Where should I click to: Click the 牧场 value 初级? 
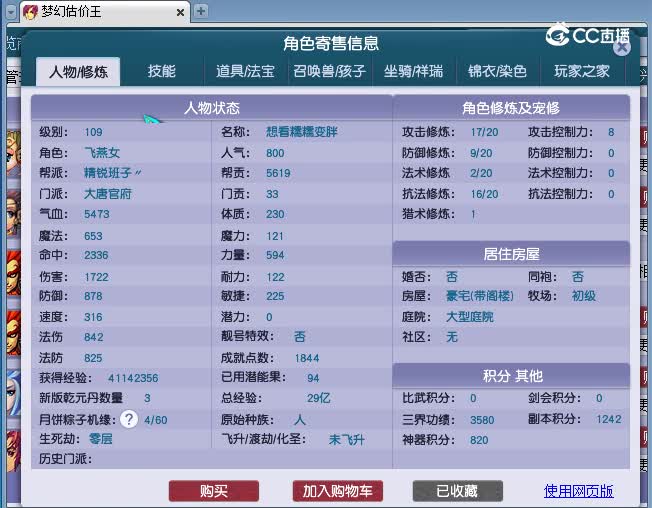(x=584, y=296)
